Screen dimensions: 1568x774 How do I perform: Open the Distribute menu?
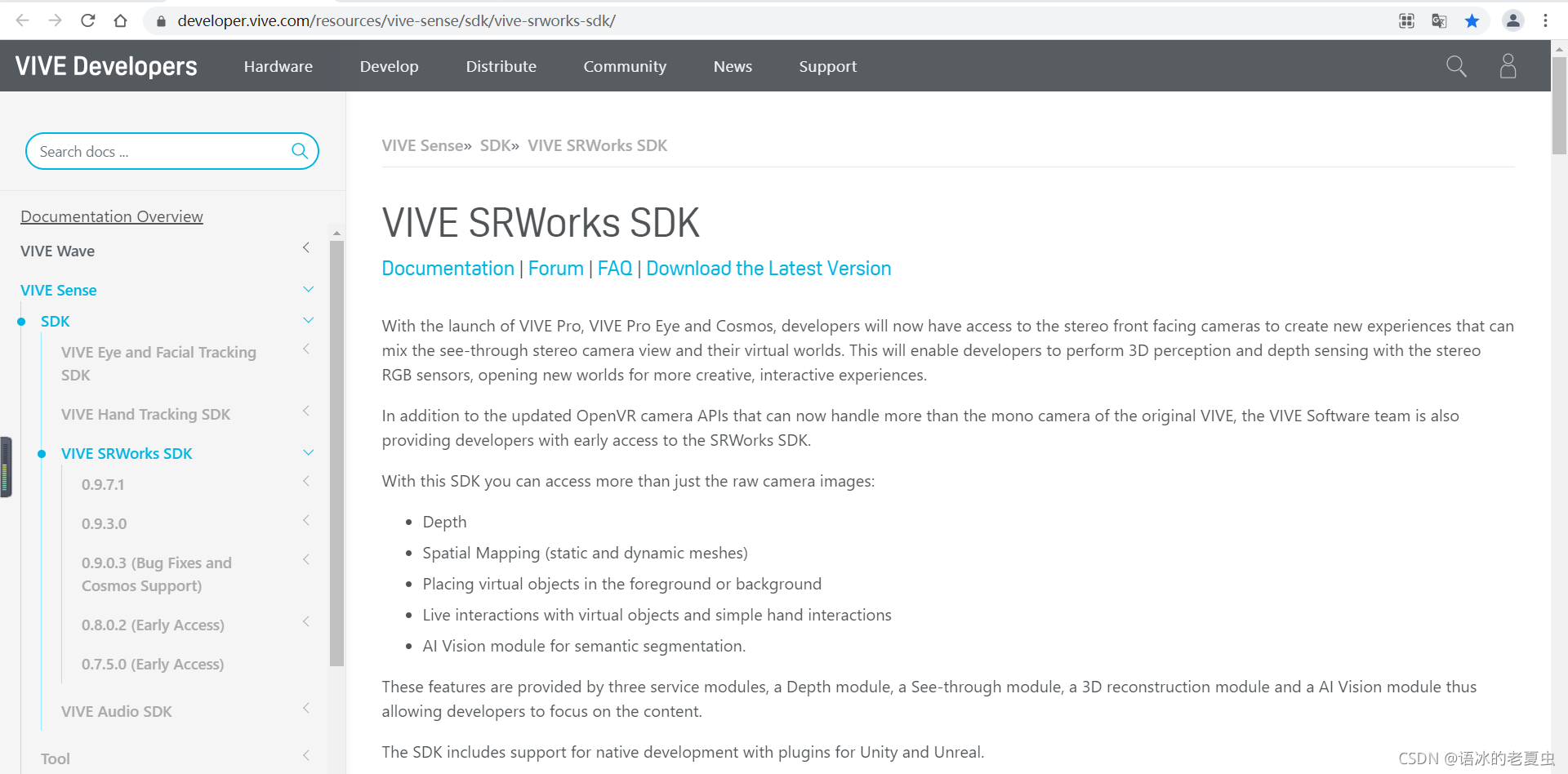click(501, 66)
